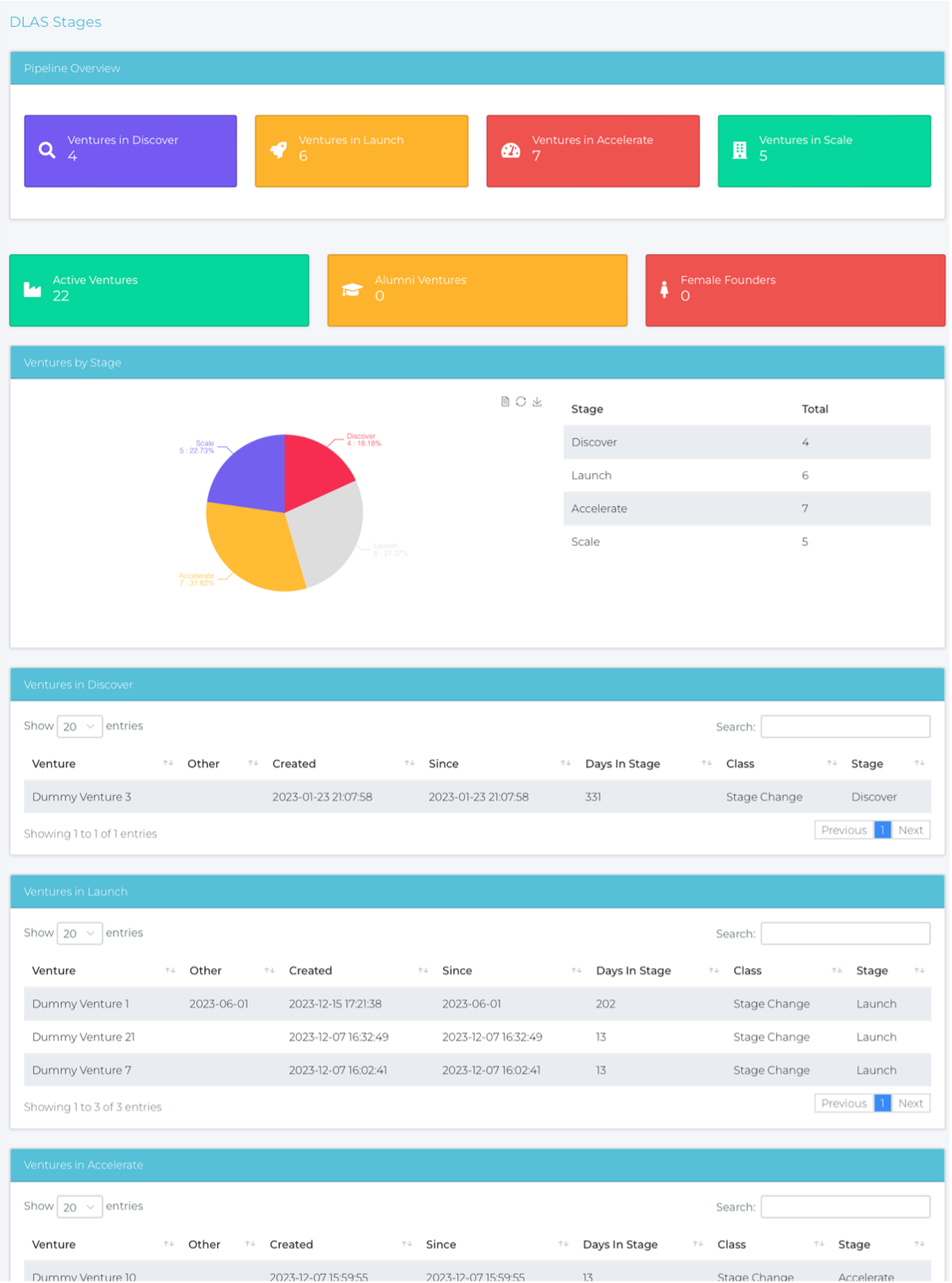Screen dimensions: 952x1283
Task: Go to page 1 in Discover table
Action: click(882, 830)
